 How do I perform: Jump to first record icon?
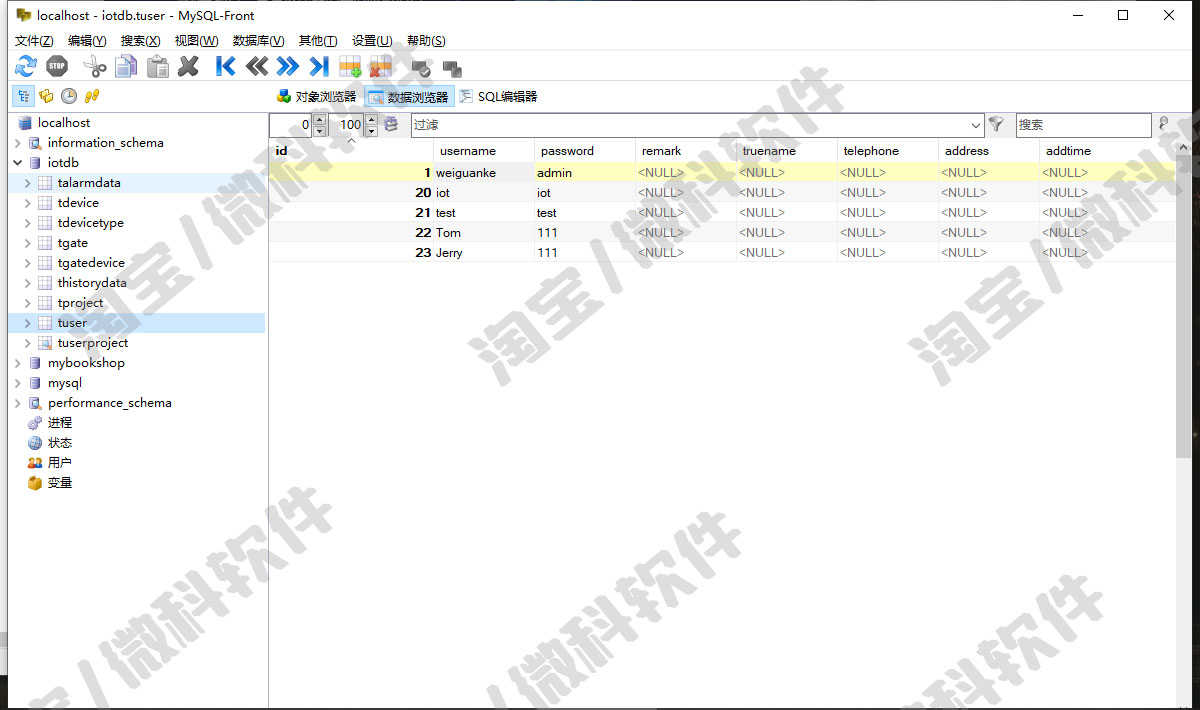click(226, 67)
